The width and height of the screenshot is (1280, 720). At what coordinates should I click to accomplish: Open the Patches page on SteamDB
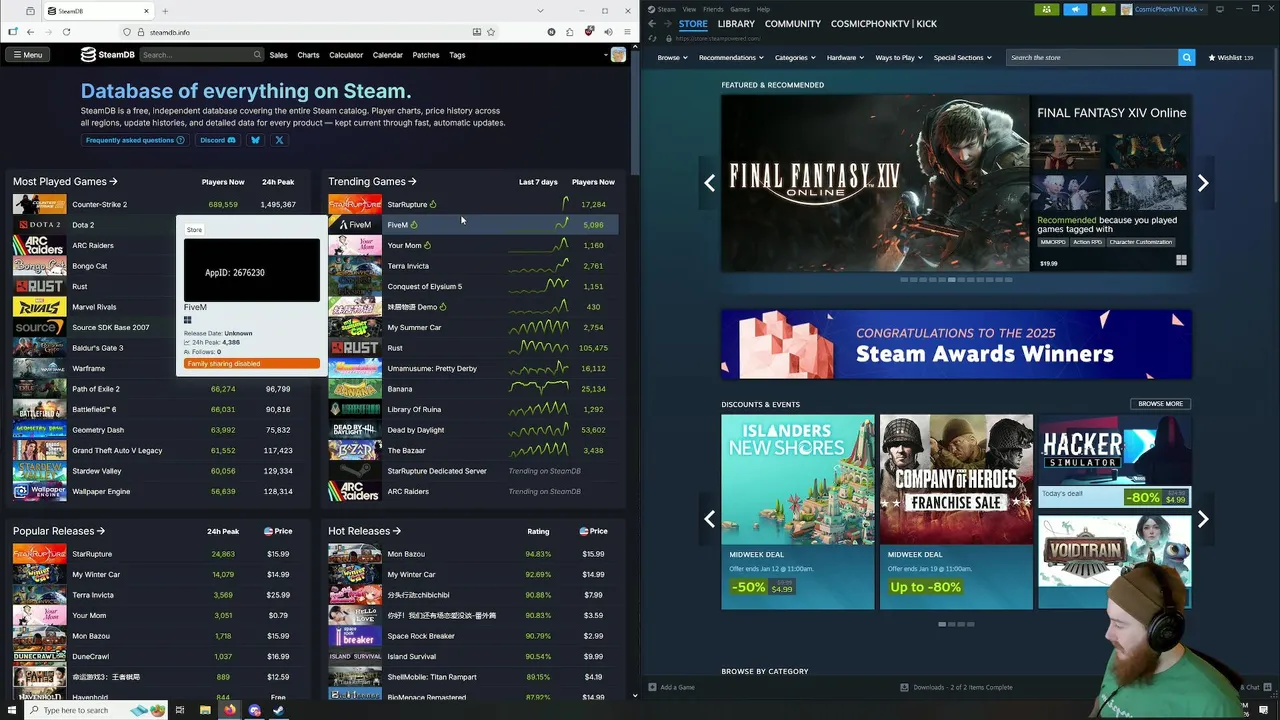pyautogui.click(x=426, y=55)
